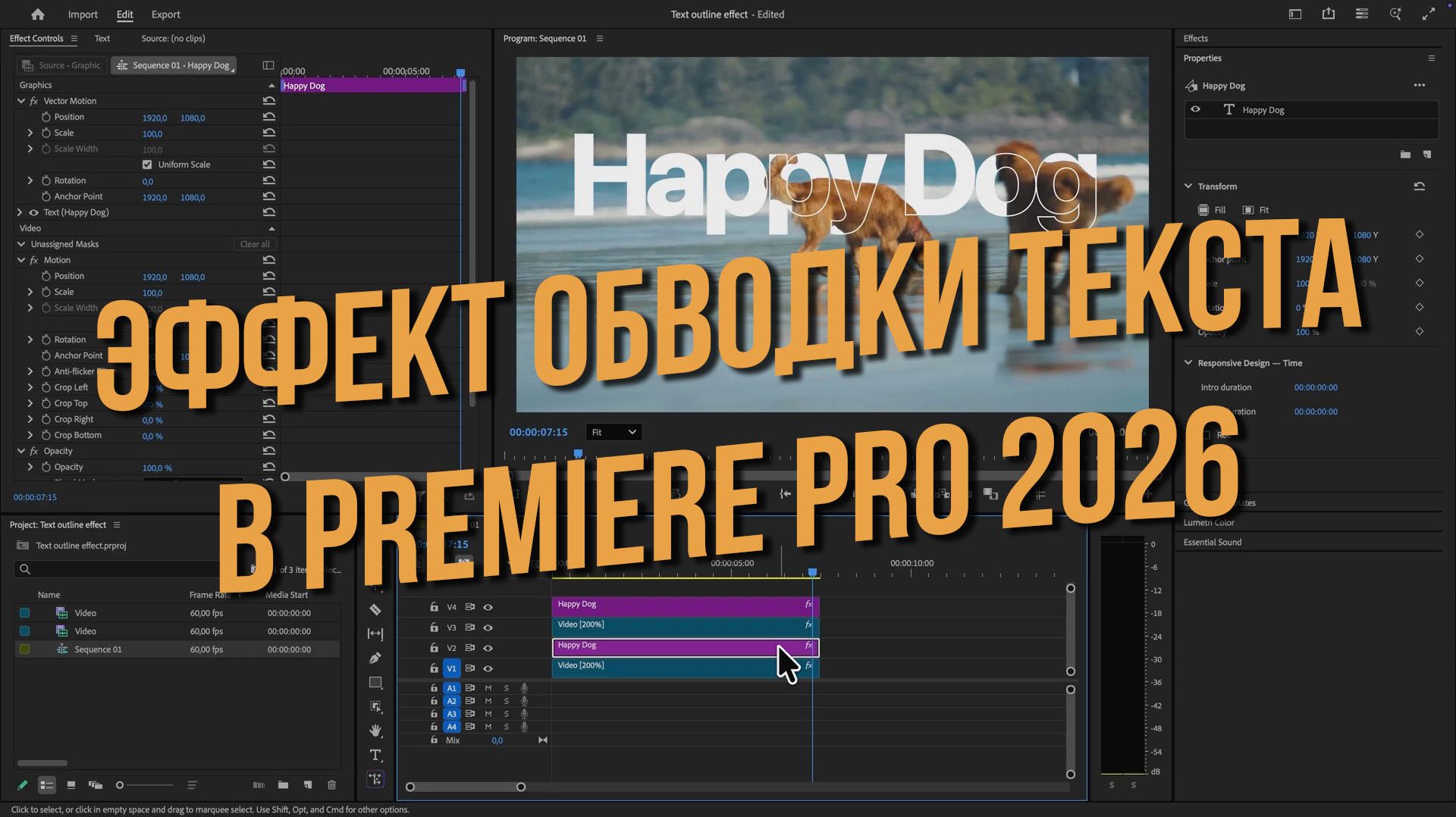The width and height of the screenshot is (1456, 817).
Task: Click New Item icon in Project panel
Action: [x=307, y=785]
